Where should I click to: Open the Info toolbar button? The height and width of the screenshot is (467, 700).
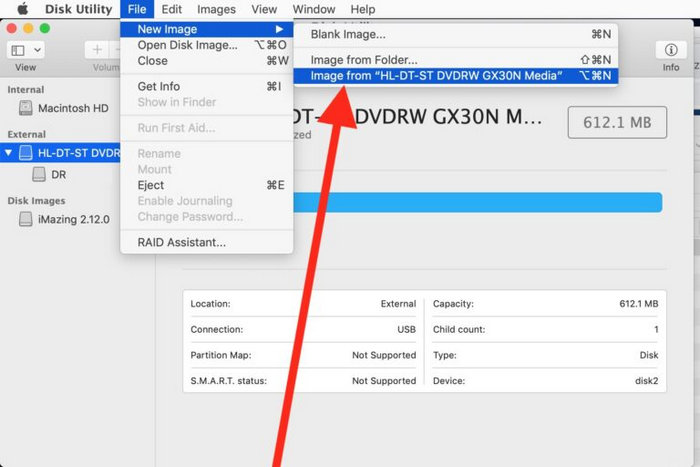tap(671, 50)
